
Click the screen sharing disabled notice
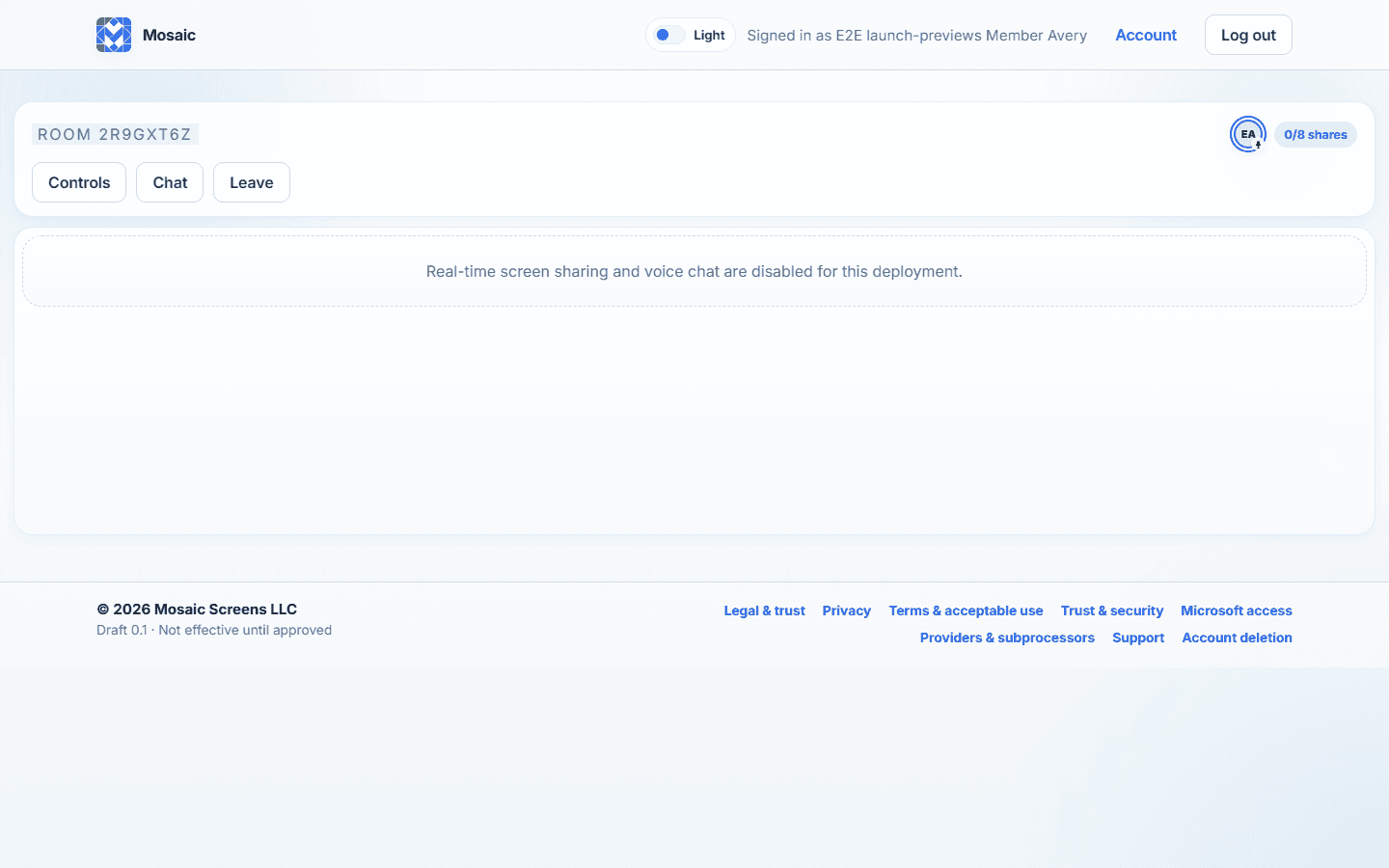click(x=694, y=271)
